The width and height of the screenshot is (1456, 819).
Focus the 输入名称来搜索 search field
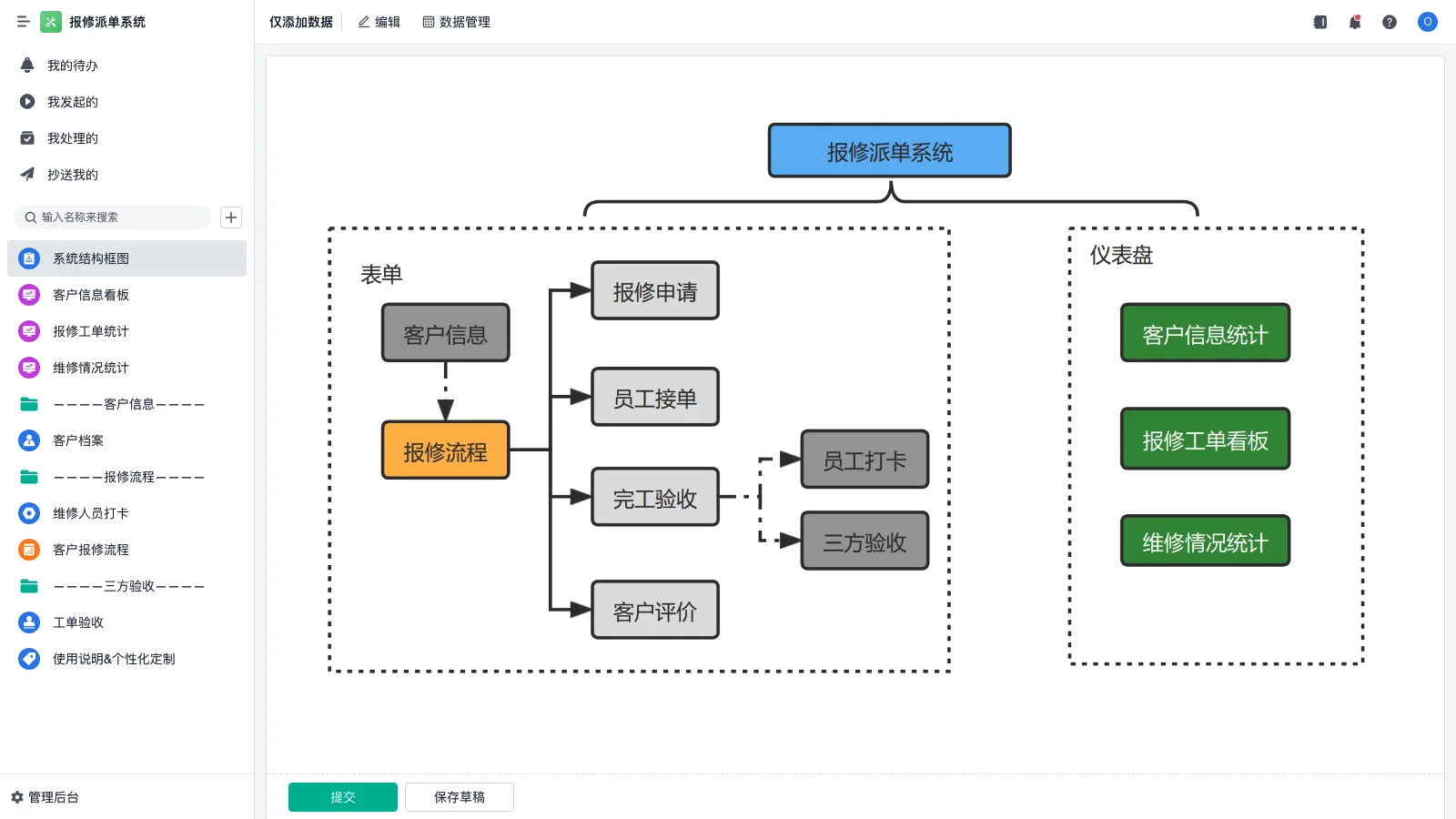click(x=118, y=217)
